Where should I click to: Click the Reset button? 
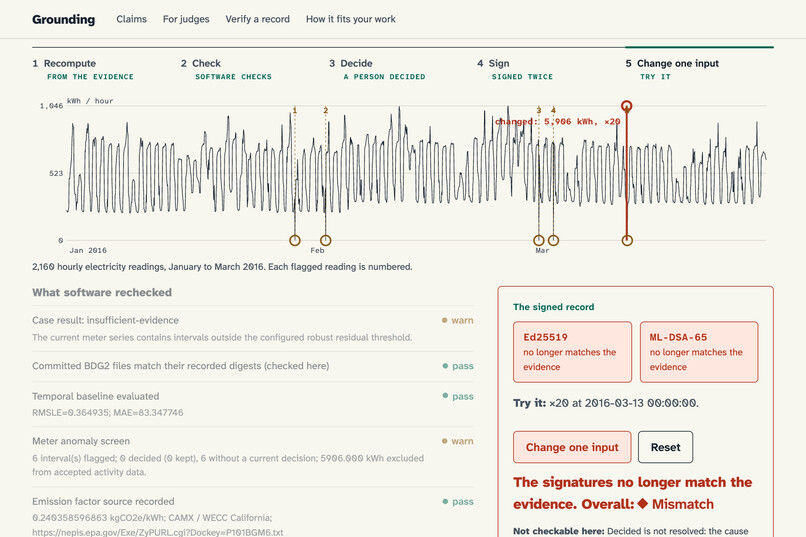coord(666,447)
